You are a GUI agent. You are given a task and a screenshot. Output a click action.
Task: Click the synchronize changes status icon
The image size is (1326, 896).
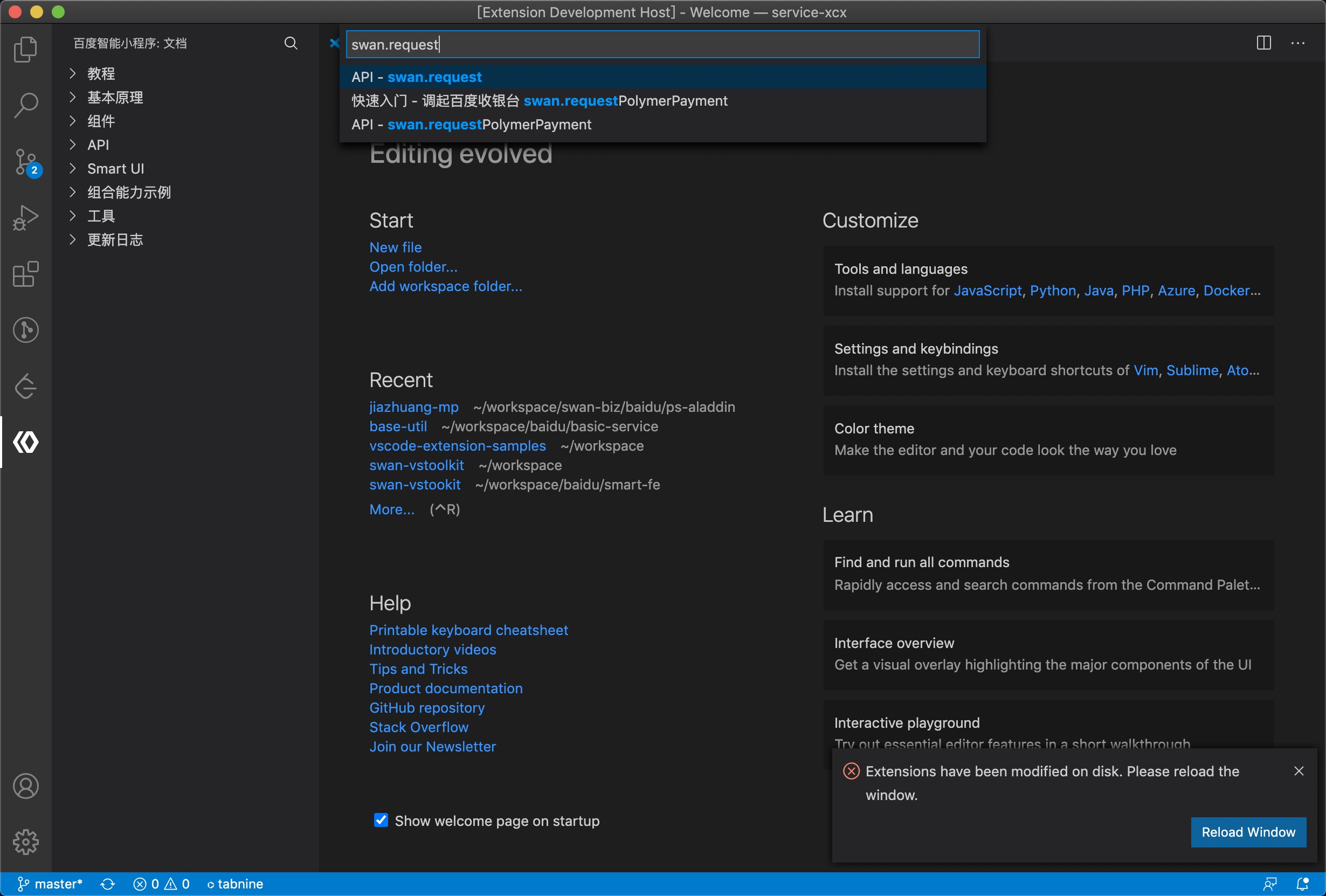(108, 884)
